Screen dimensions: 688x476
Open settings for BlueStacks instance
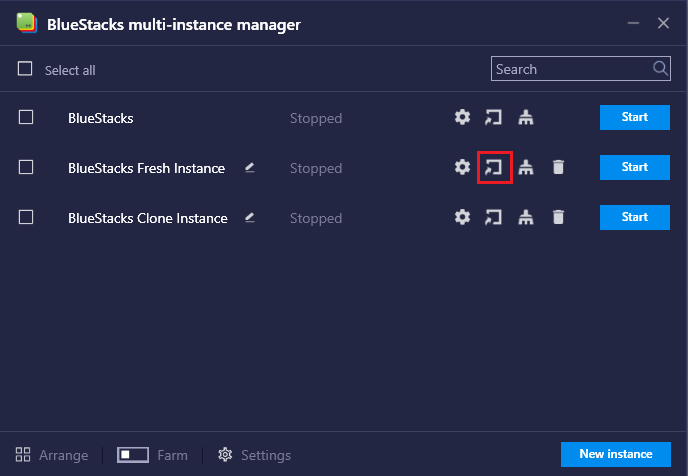coord(462,118)
